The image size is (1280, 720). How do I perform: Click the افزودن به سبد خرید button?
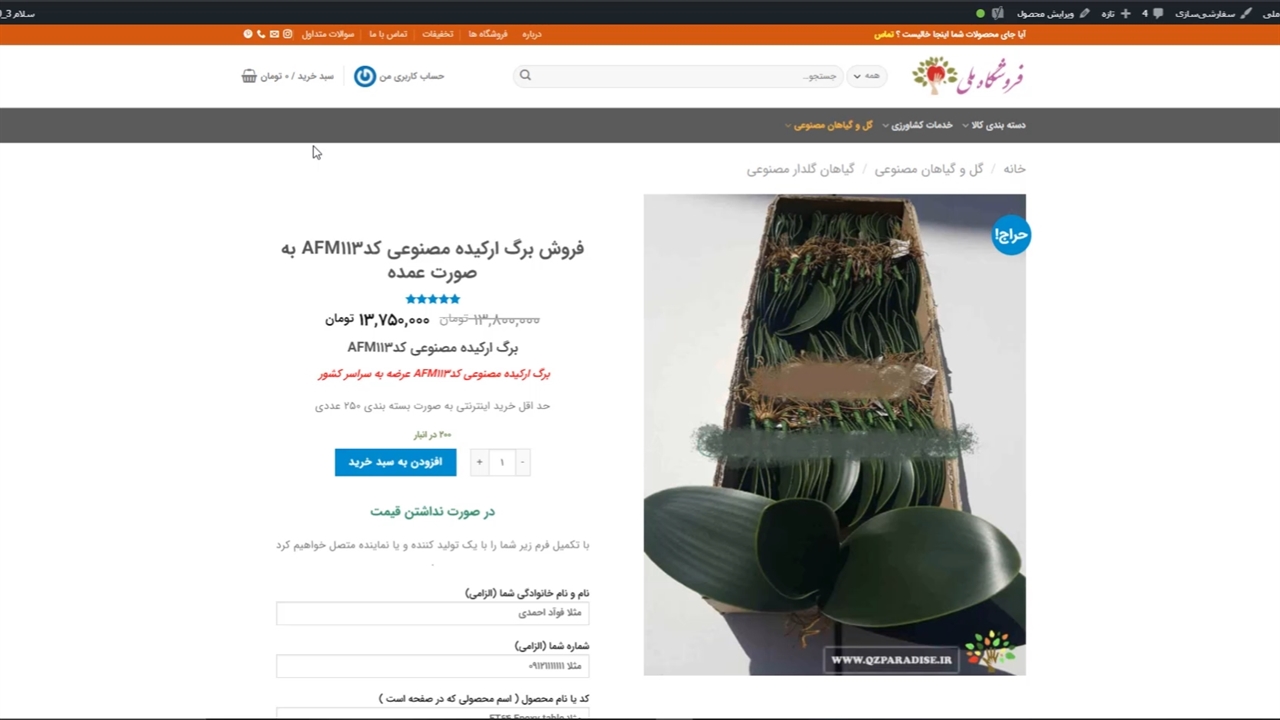(x=395, y=462)
